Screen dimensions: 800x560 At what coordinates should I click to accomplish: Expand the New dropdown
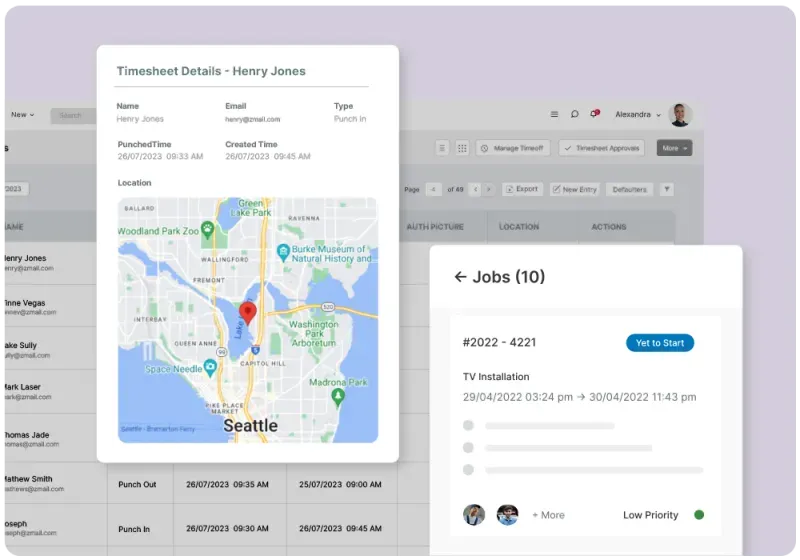(x=23, y=115)
